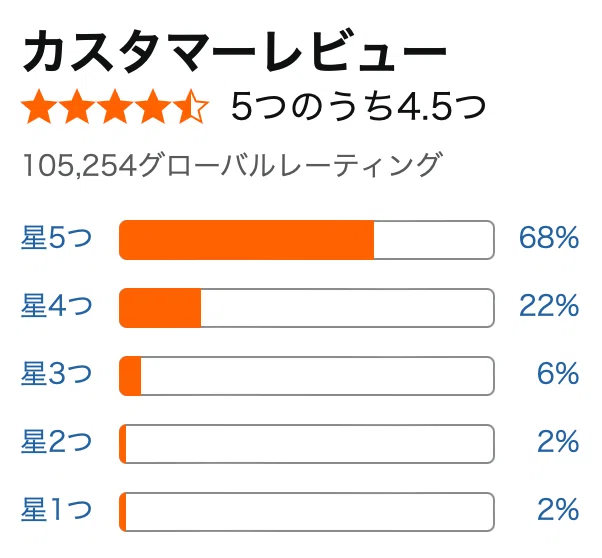602x558 pixels.
Task: Select the 6% percentage link
Action: coord(558,374)
